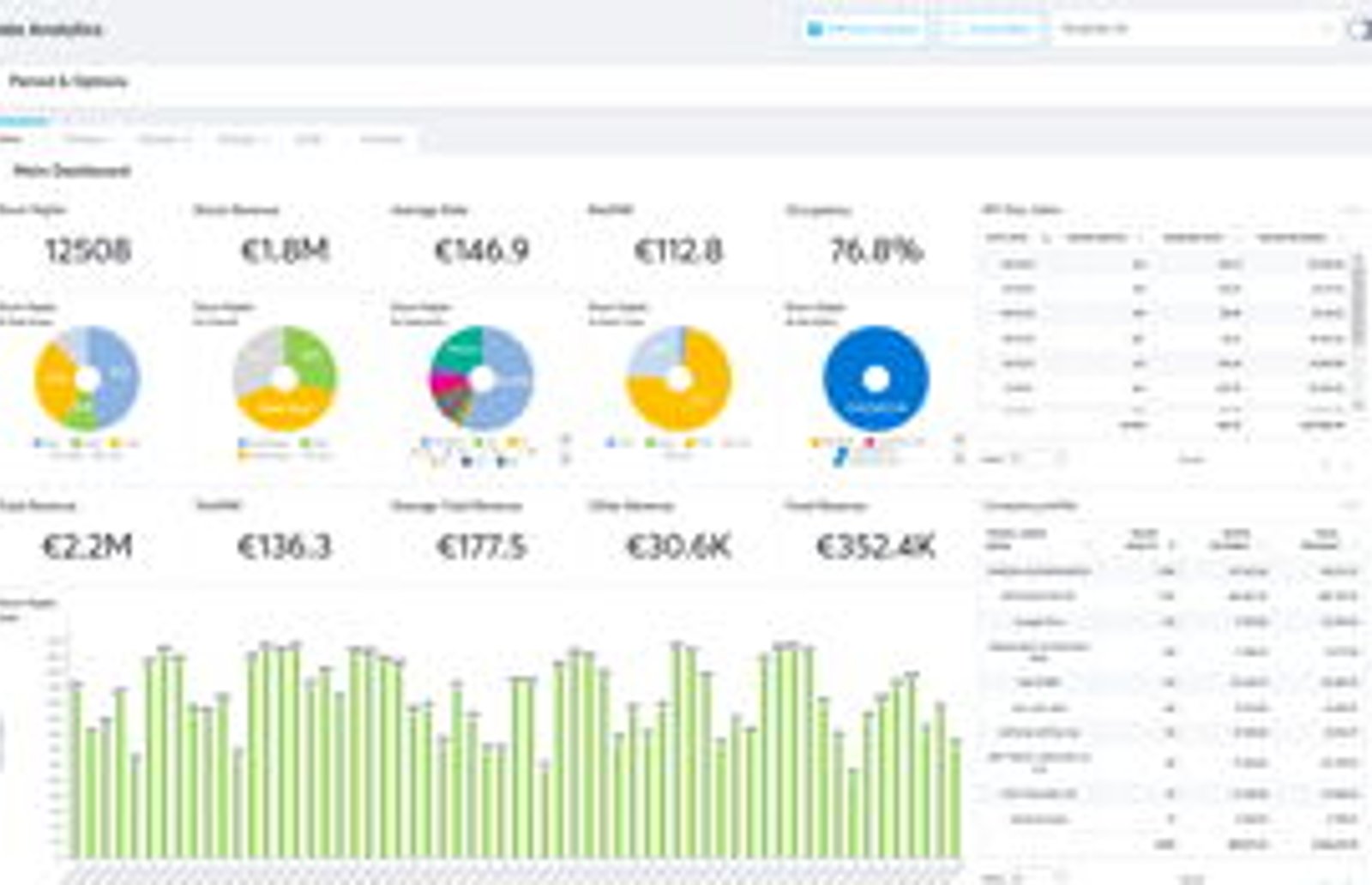Screen dimensions: 1372x885
Task: Click the €146.9 average rate value
Action: [481, 250]
